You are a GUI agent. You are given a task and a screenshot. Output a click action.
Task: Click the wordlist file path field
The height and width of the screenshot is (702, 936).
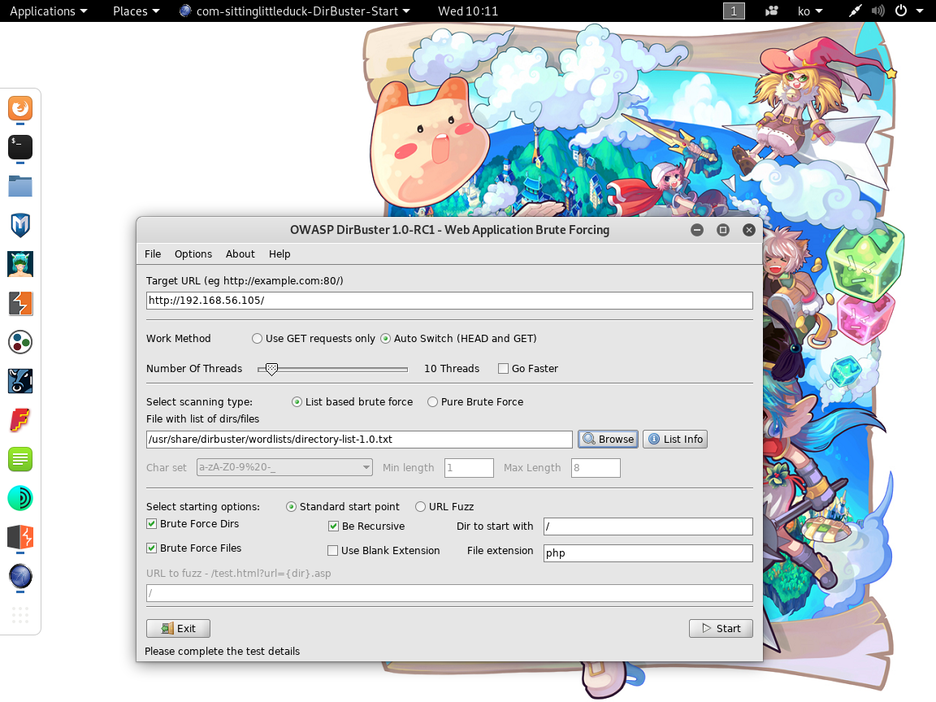(x=359, y=439)
